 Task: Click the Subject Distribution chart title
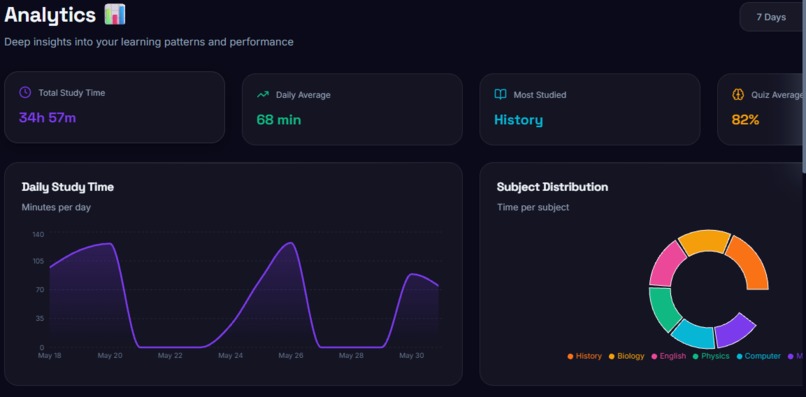[553, 187]
